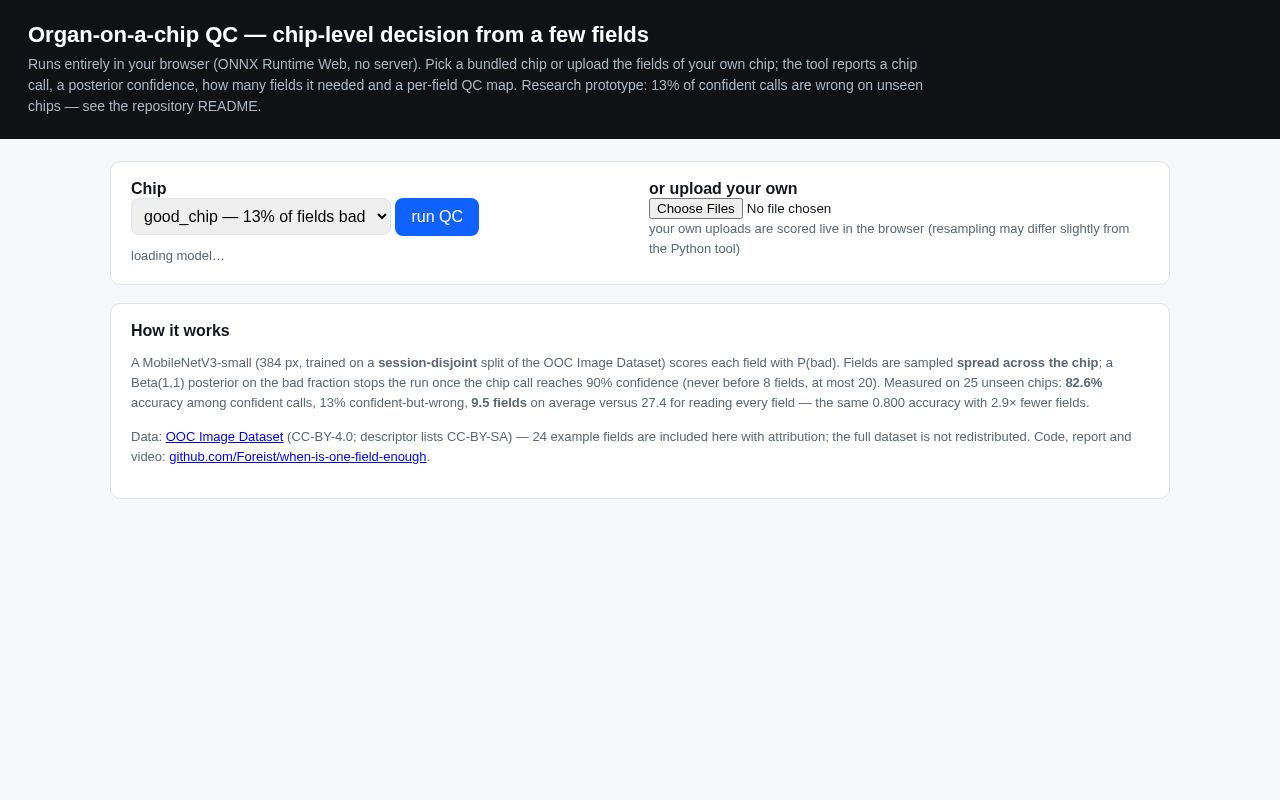Click the note about uploads scored live
Screen dimensions: 1280x800
[889, 238]
